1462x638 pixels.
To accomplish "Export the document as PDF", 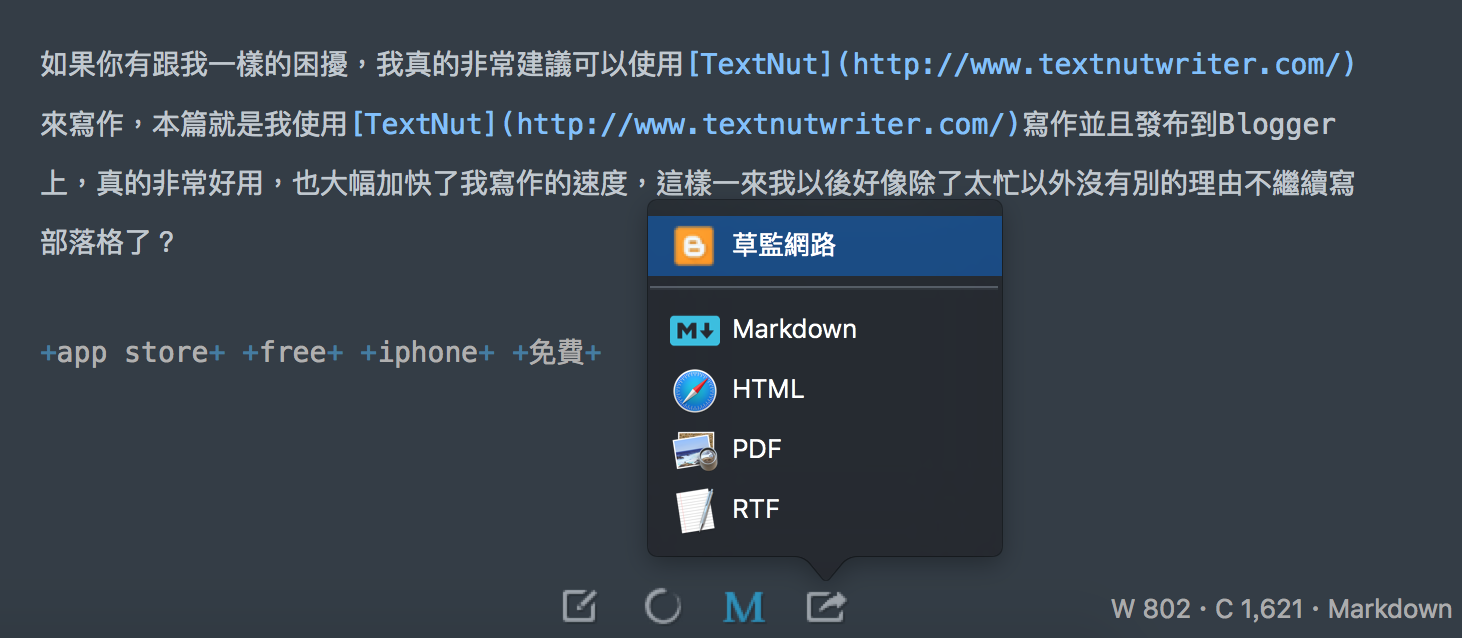I will pos(825,450).
